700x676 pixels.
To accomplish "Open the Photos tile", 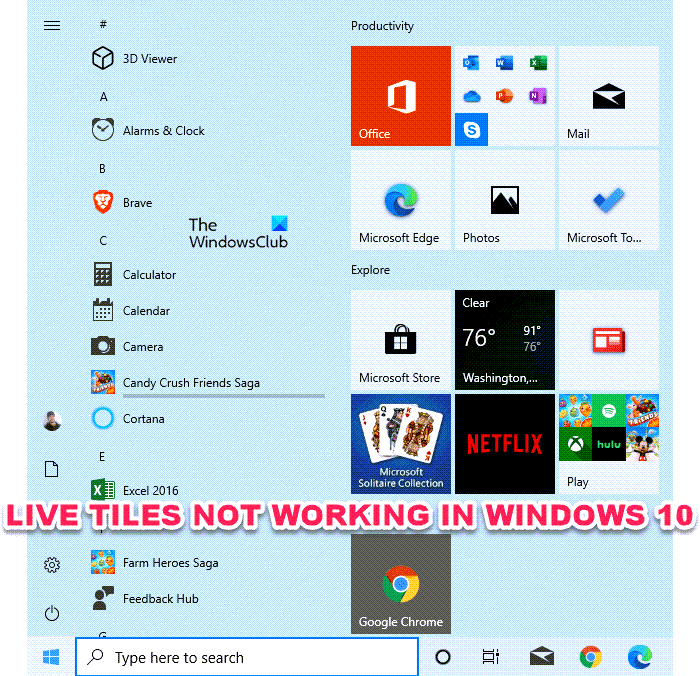I will (505, 200).
